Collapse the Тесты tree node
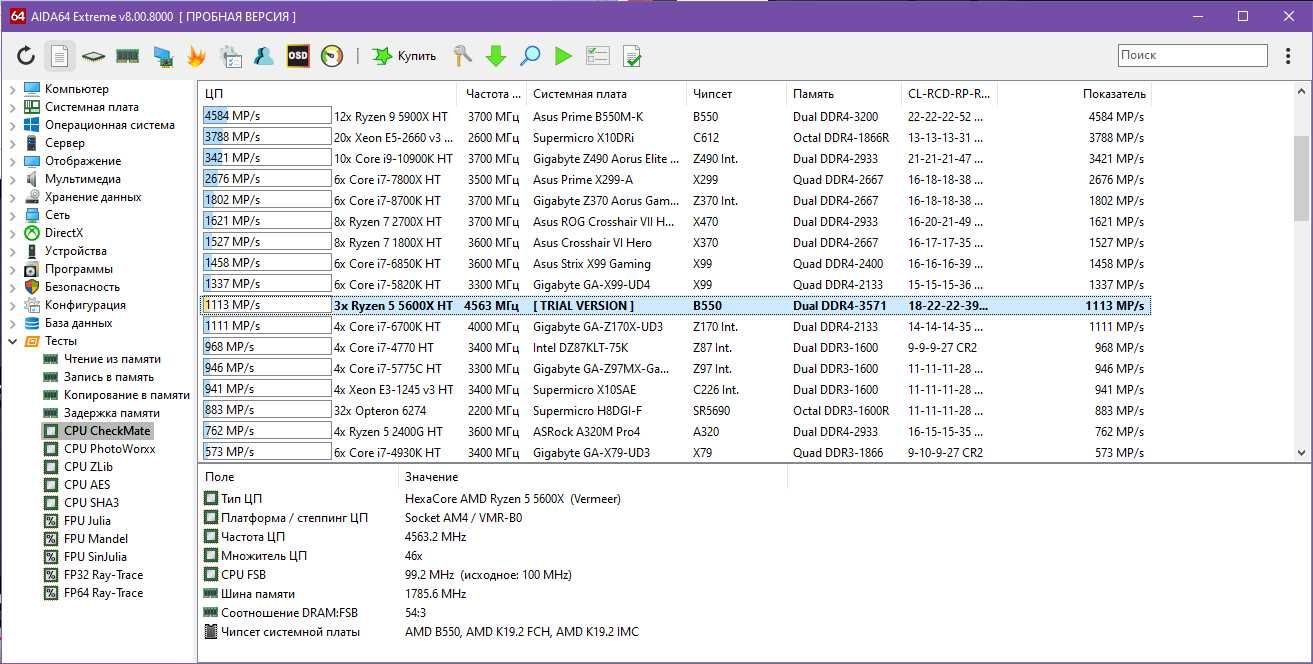 click(12, 341)
